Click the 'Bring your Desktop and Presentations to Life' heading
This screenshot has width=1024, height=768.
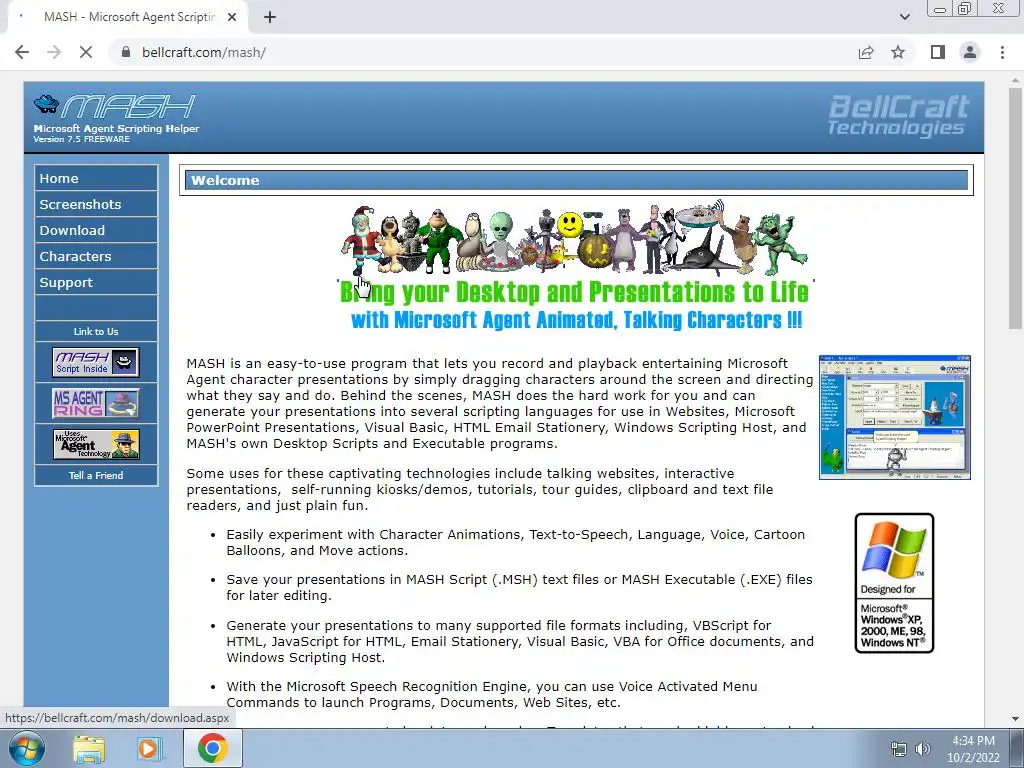click(575, 293)
